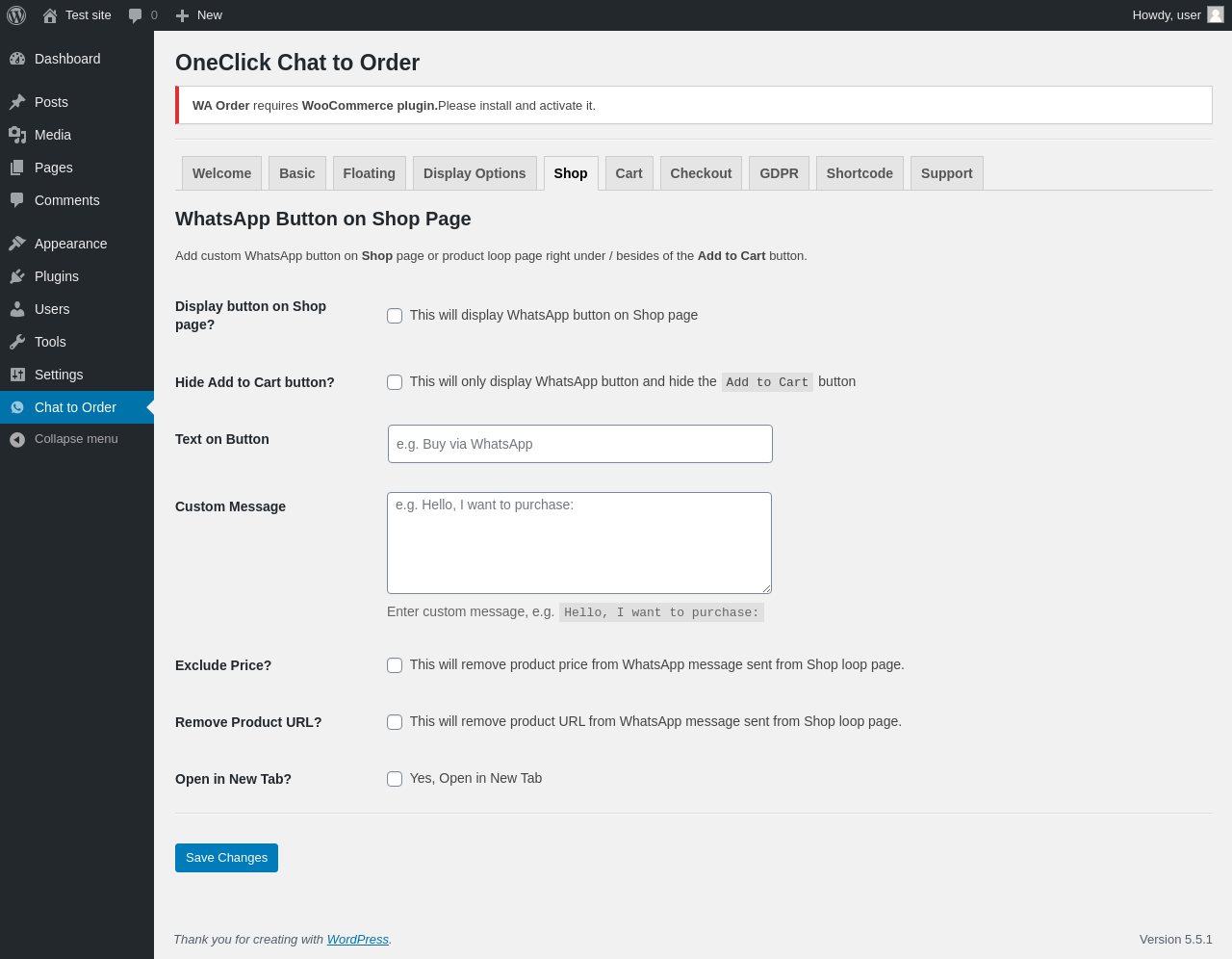The height and width of the screenshot is (959, 1232).
Task: Click the Plugins plug icon
Action: click(x=17, y=276)
